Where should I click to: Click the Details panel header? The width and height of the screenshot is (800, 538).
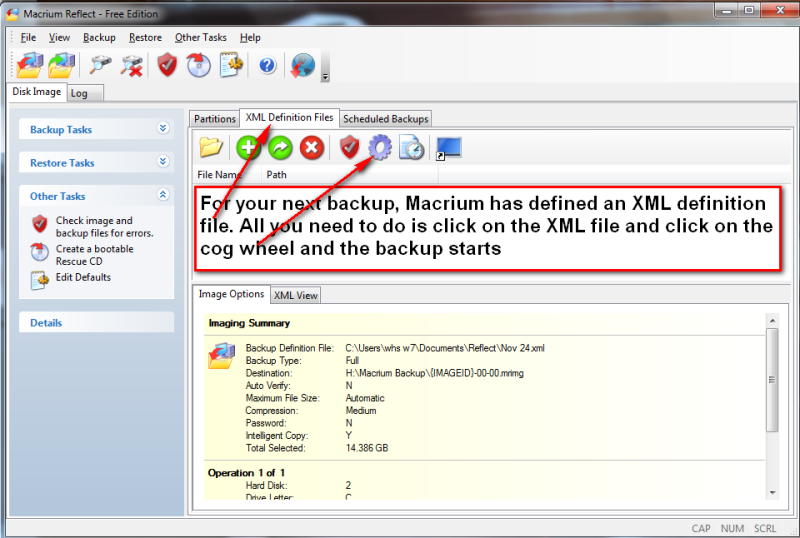point(96,323)
